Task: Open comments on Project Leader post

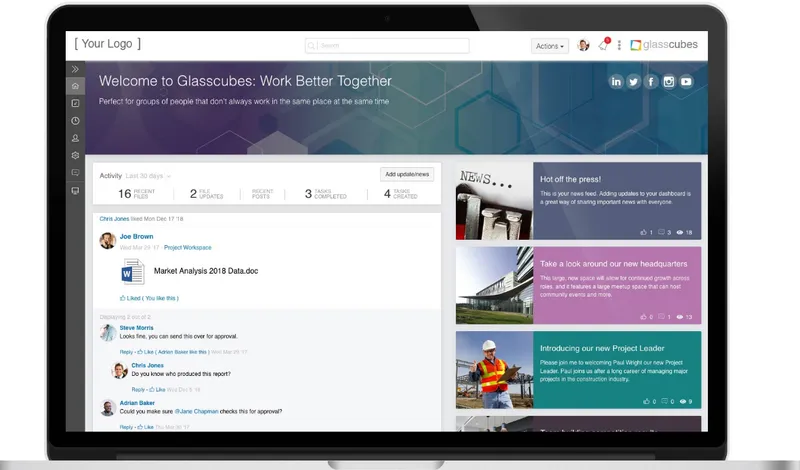Action: [667, 402]
